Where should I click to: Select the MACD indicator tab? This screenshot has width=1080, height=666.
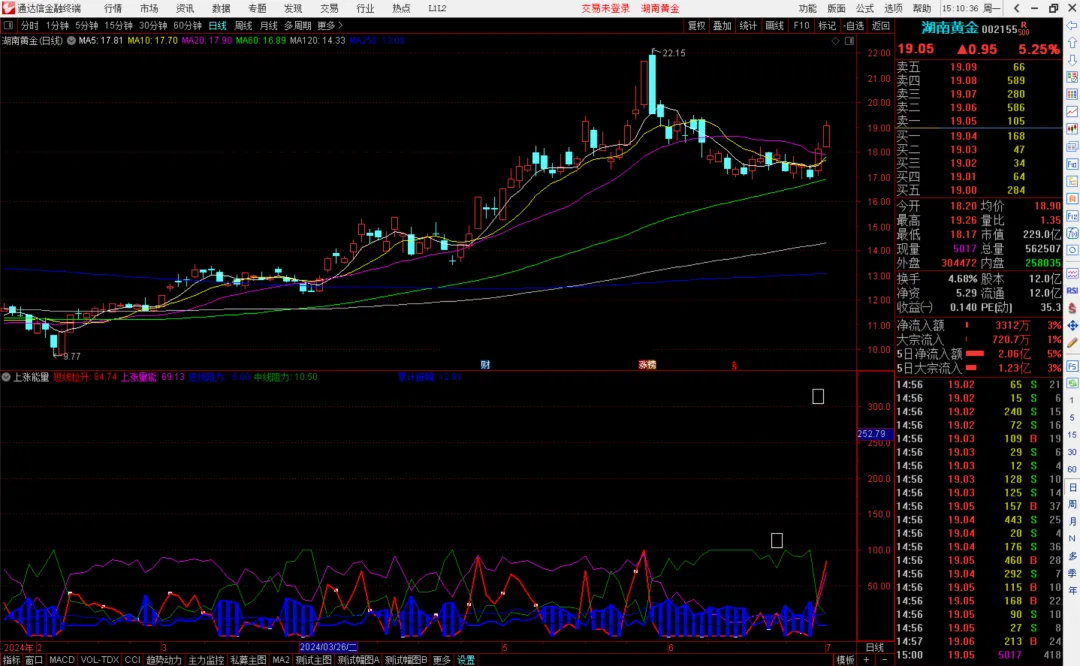[61, 660]
